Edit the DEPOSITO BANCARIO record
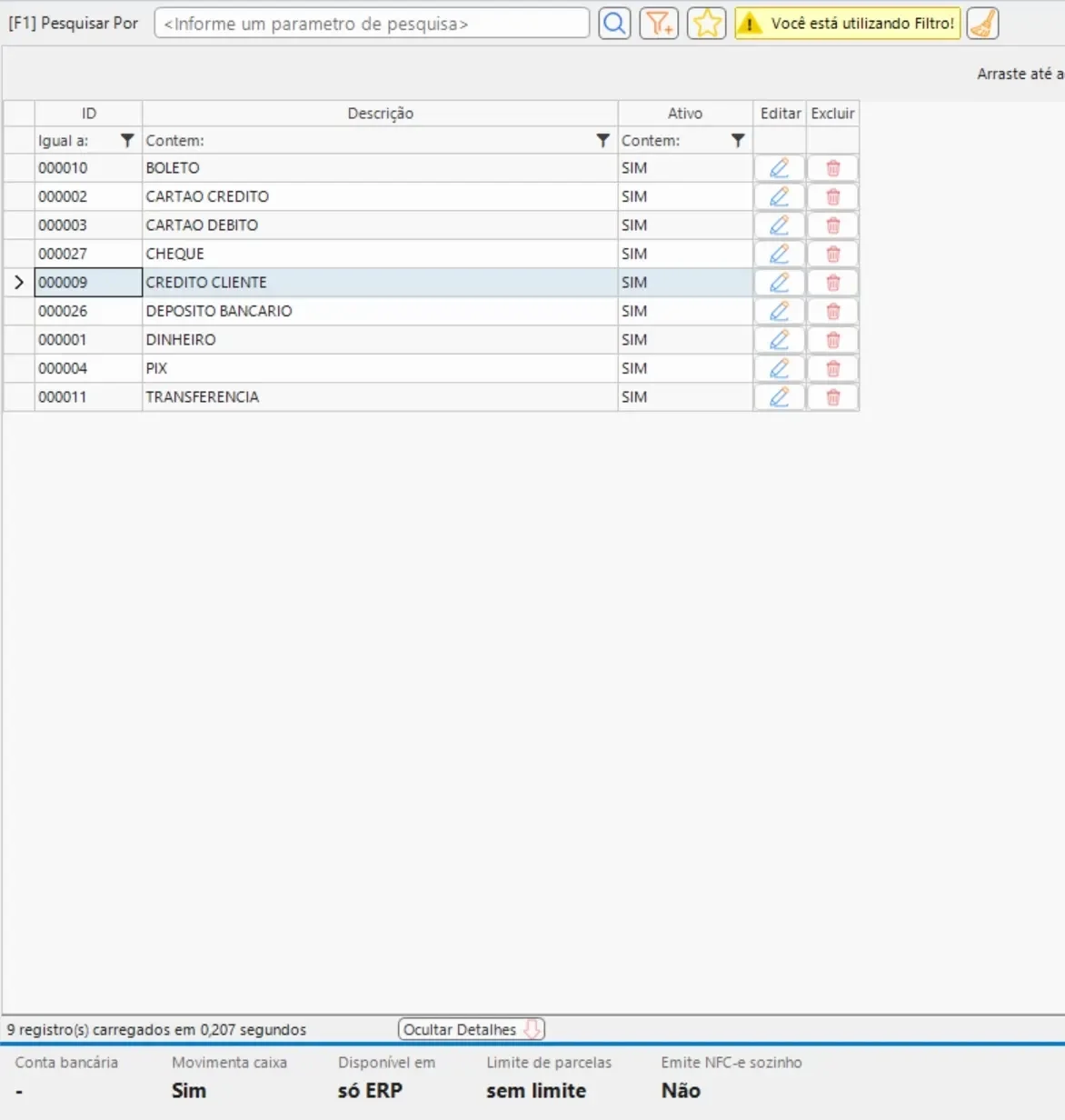Screen dimensions: 1065x1120 [x=780, y=311]
